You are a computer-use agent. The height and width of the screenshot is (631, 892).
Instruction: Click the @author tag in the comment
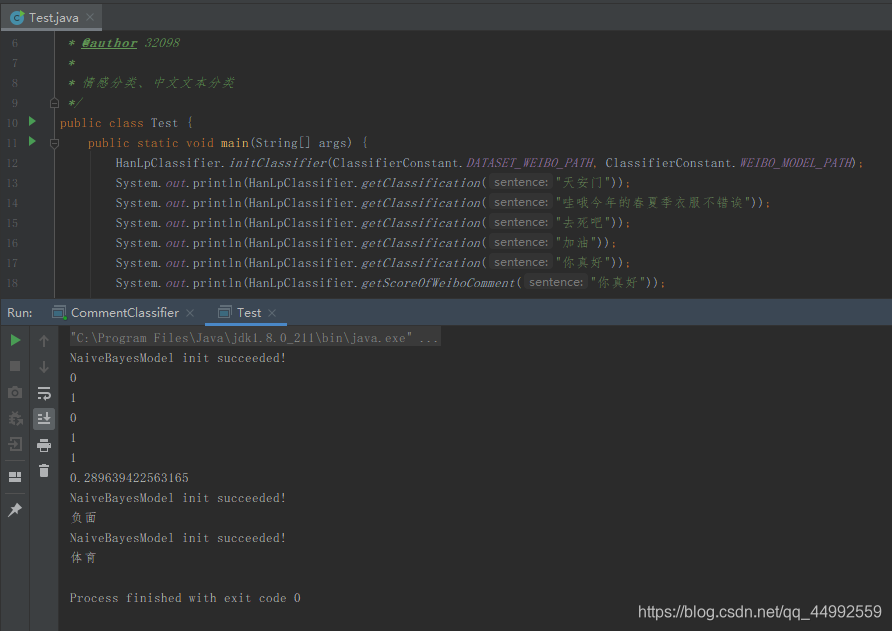click(109, 43)
